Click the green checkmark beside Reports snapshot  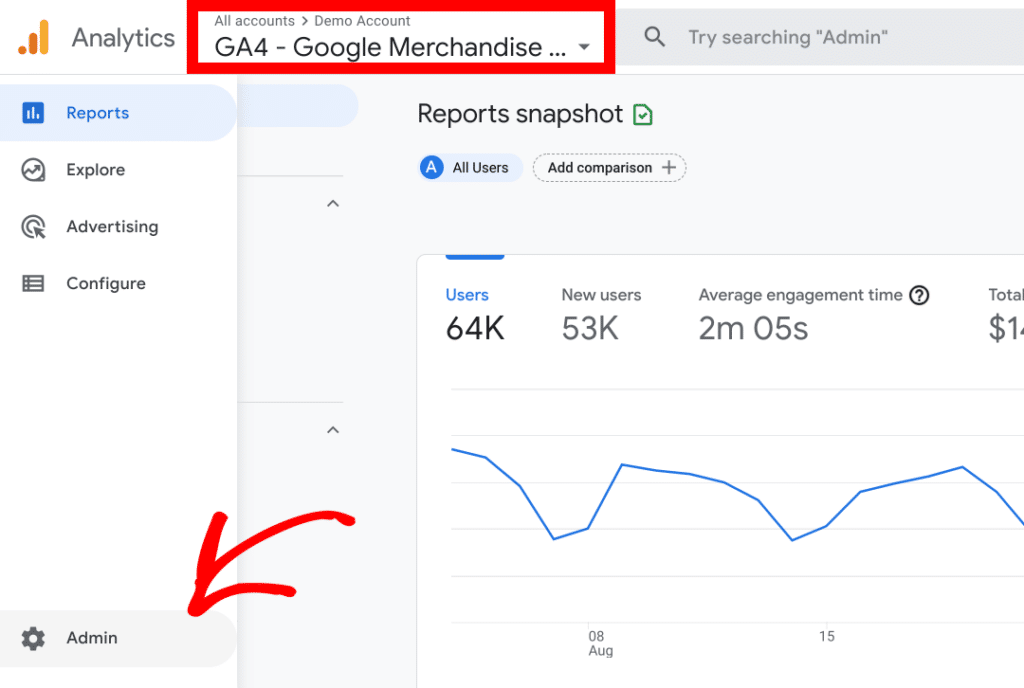[x=643, y=113]
